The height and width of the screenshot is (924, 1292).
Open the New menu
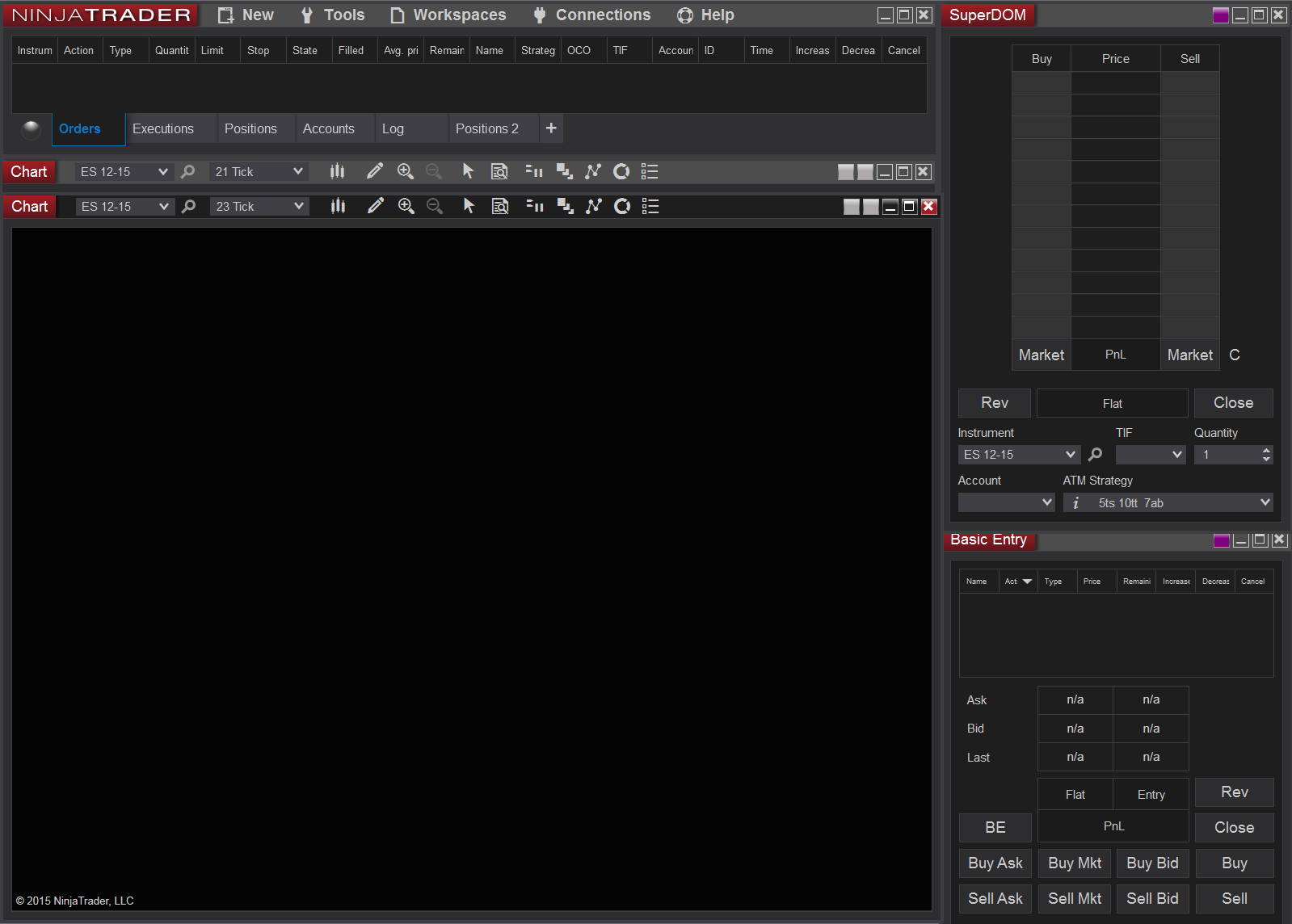(246, 15)
